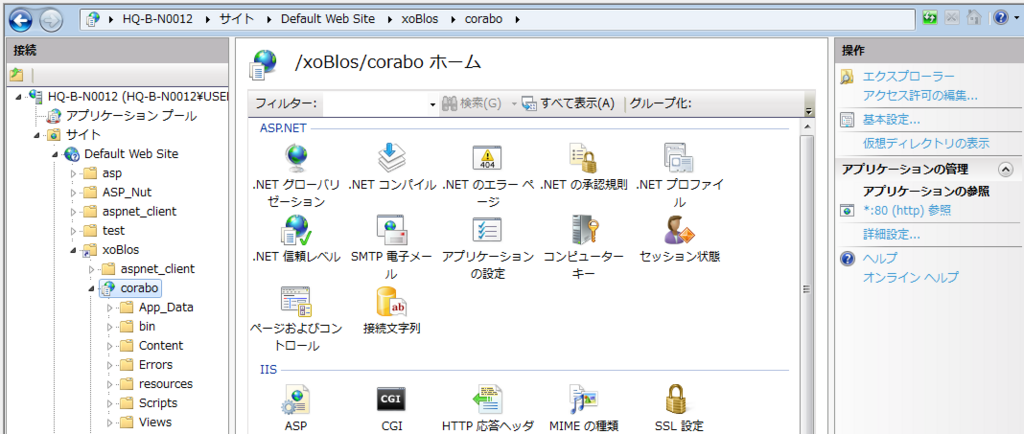Click the stop icon beside refresh

coord(952,19)
